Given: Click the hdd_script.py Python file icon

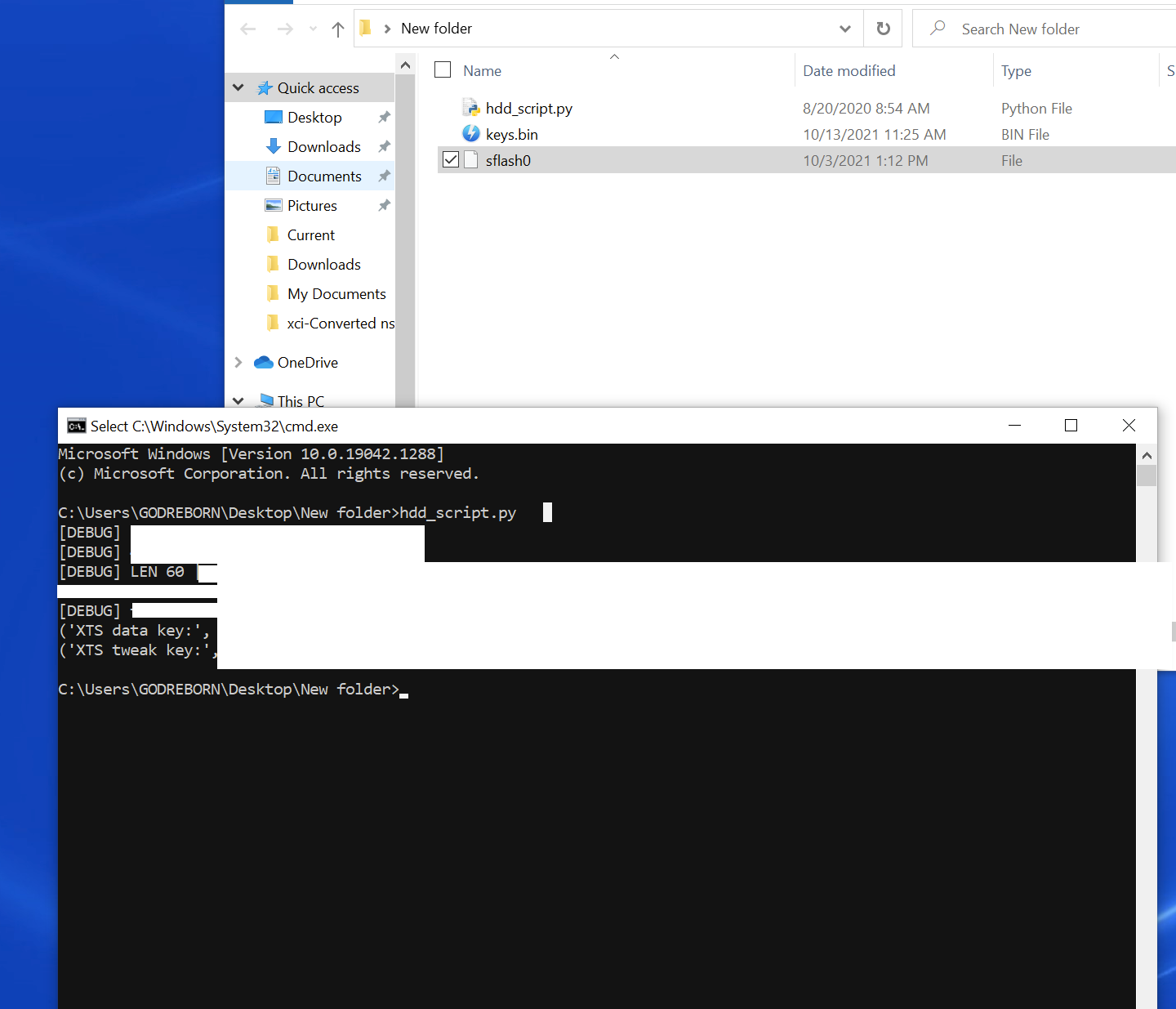Looking at the screenshot, I should (471, 108).
